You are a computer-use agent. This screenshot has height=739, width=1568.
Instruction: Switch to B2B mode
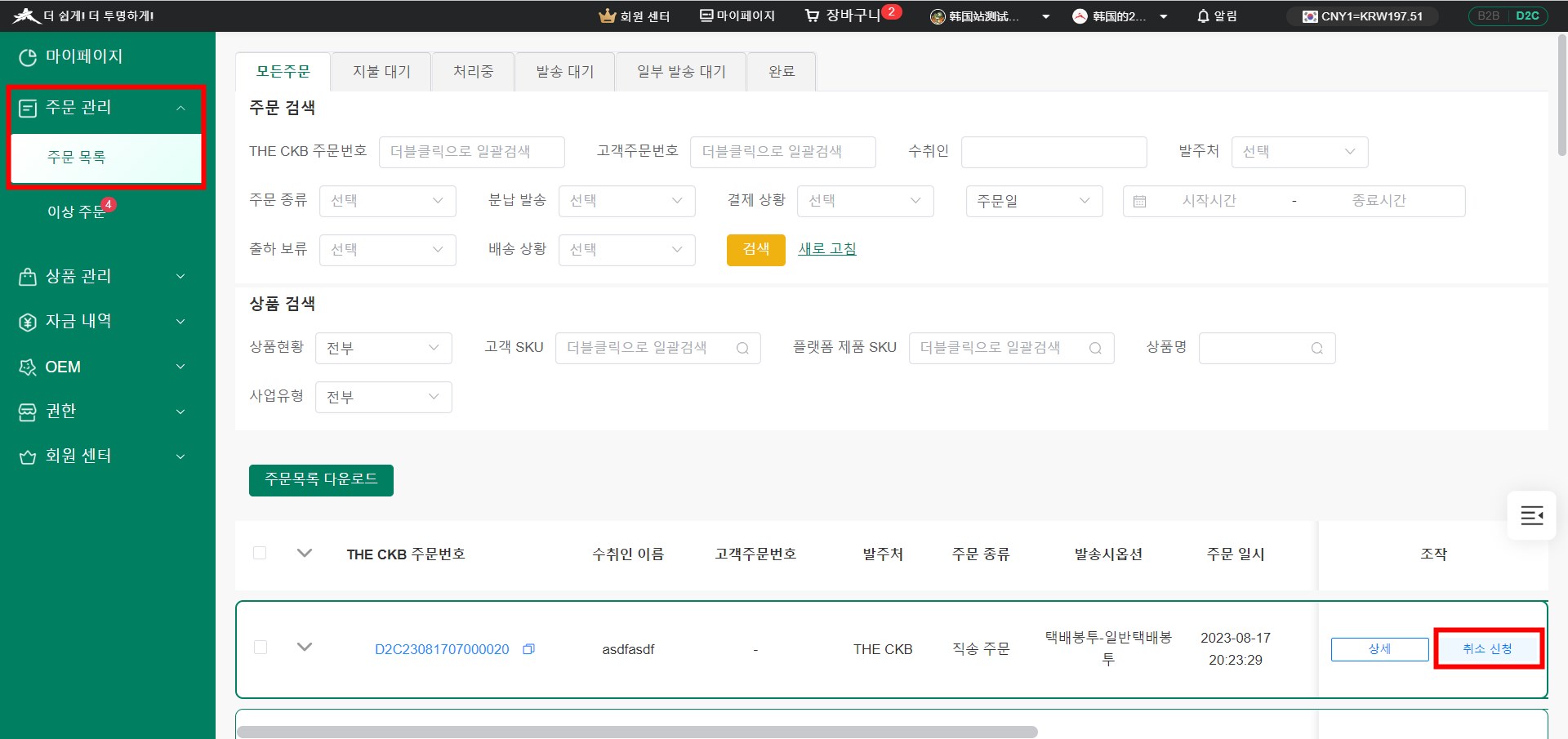click(1488, 16)
